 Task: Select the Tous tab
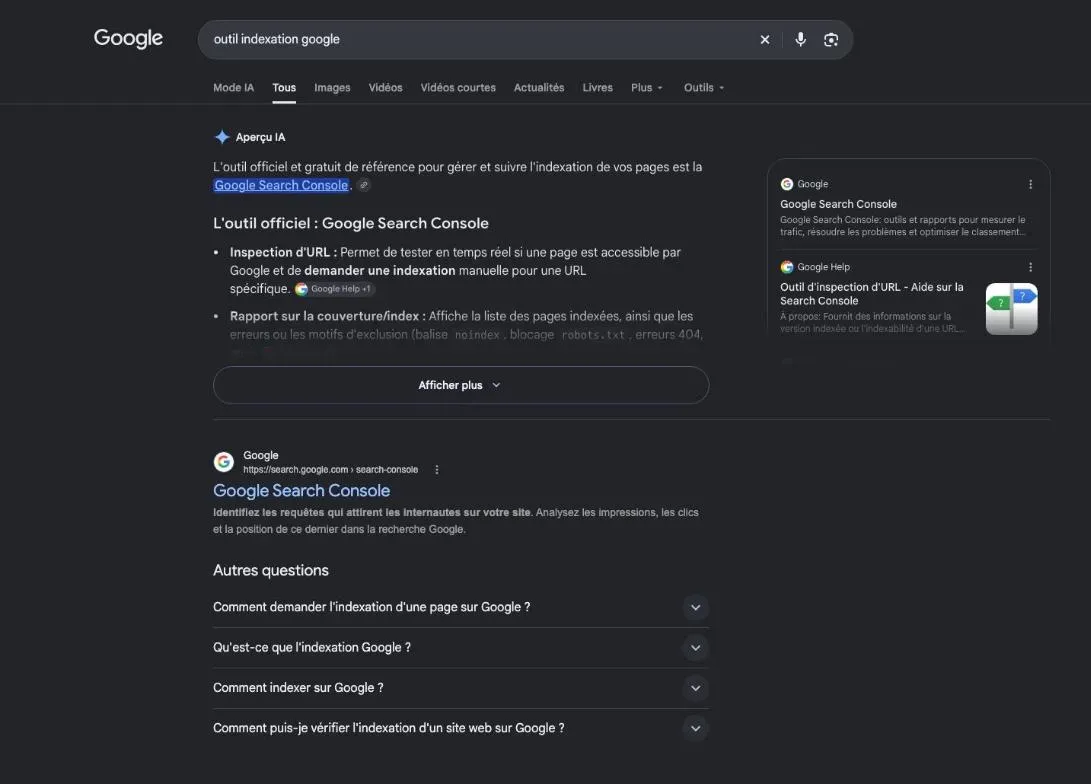[284, 88]
